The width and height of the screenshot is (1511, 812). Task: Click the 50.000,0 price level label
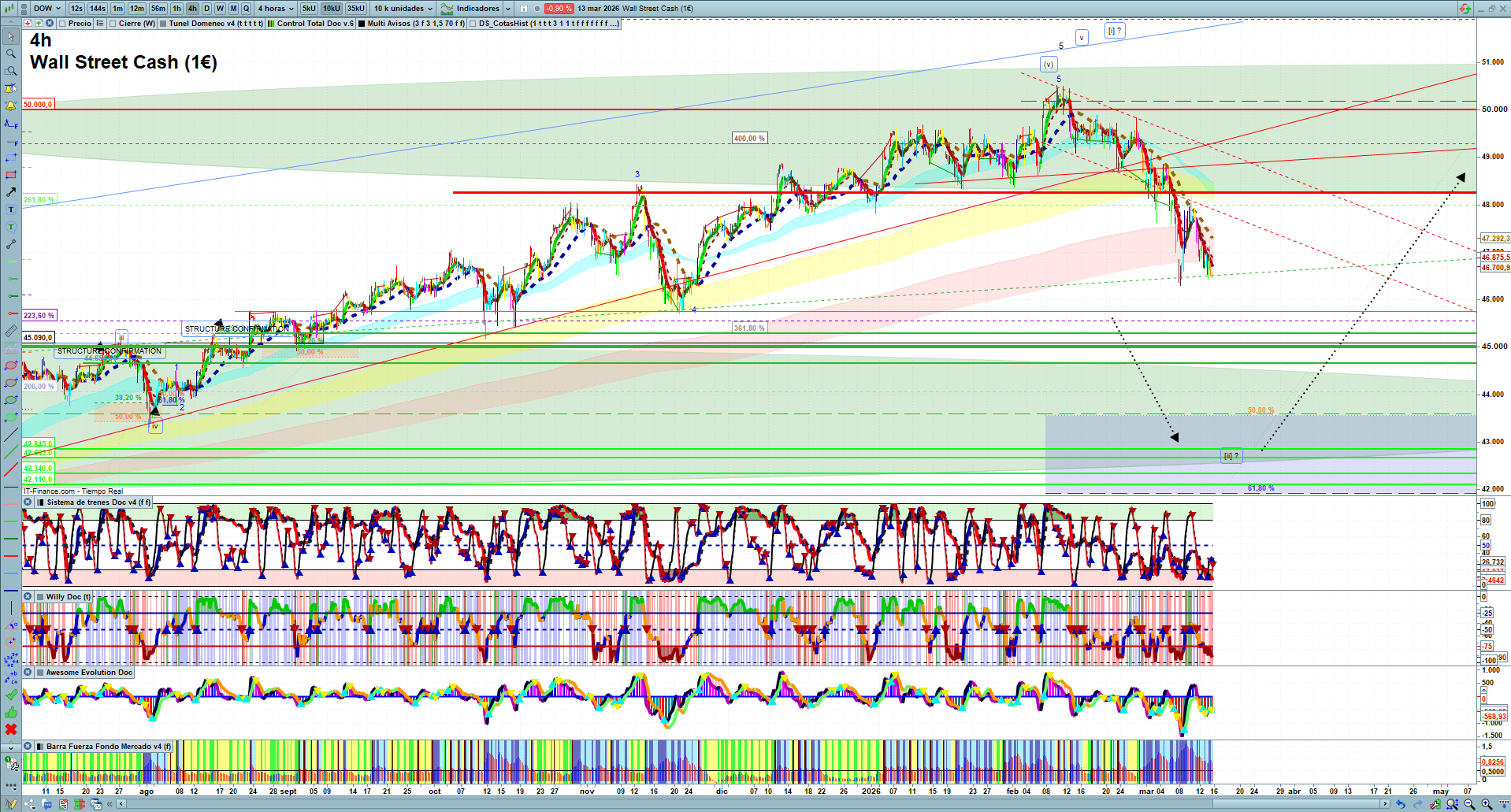point(38,105)
